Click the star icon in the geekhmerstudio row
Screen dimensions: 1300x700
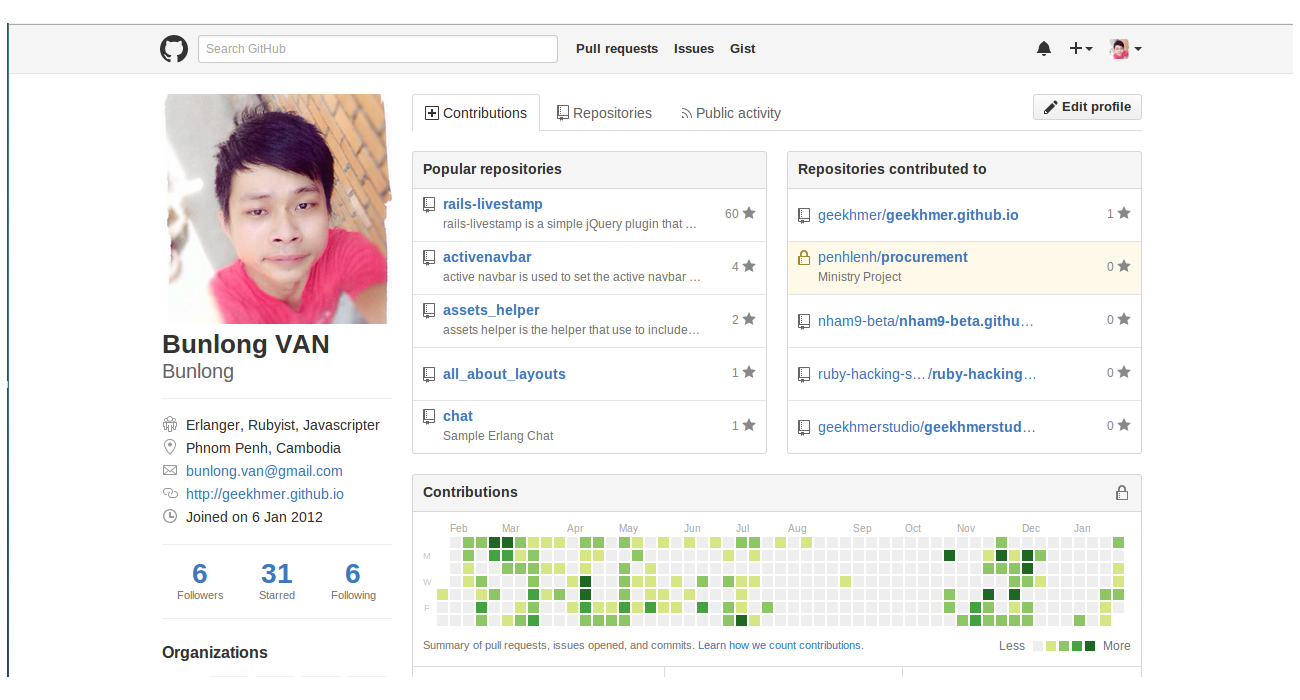[x=1124, y=425]
